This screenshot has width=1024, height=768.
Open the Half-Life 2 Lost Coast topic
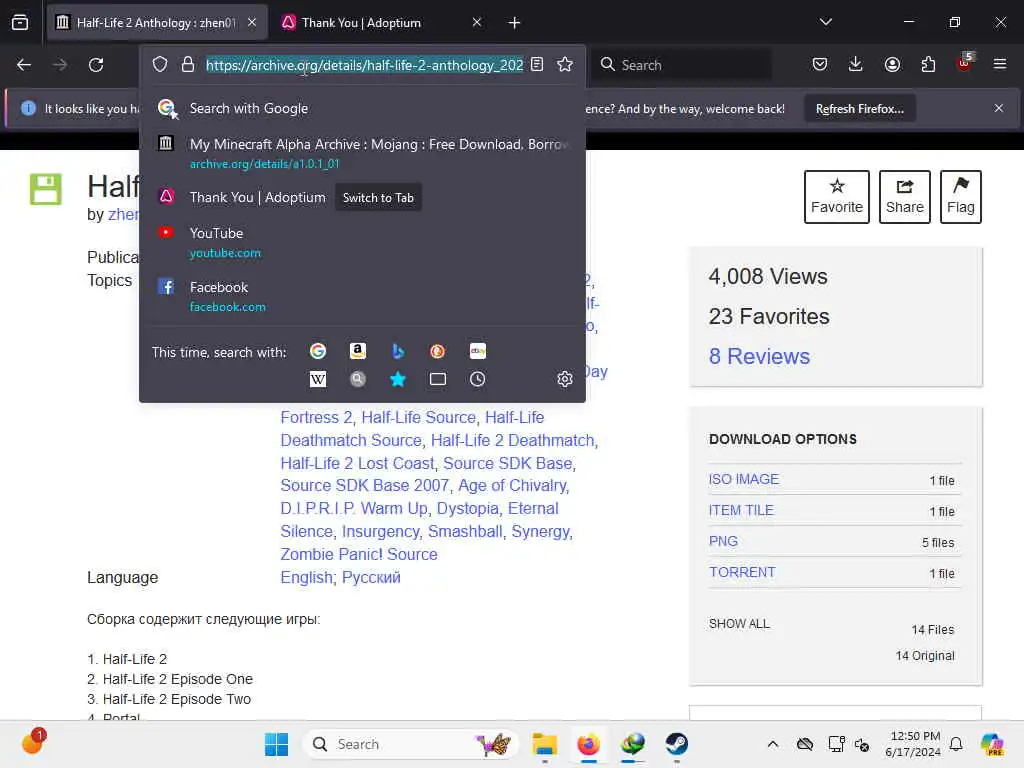[x=357, y=463]
